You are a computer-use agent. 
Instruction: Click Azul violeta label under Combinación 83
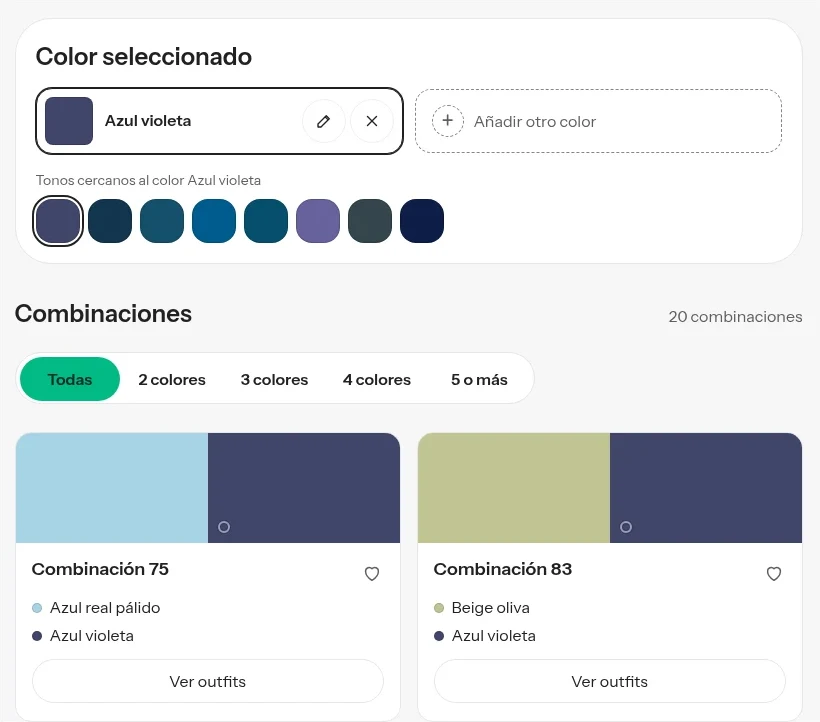point(494,636)
